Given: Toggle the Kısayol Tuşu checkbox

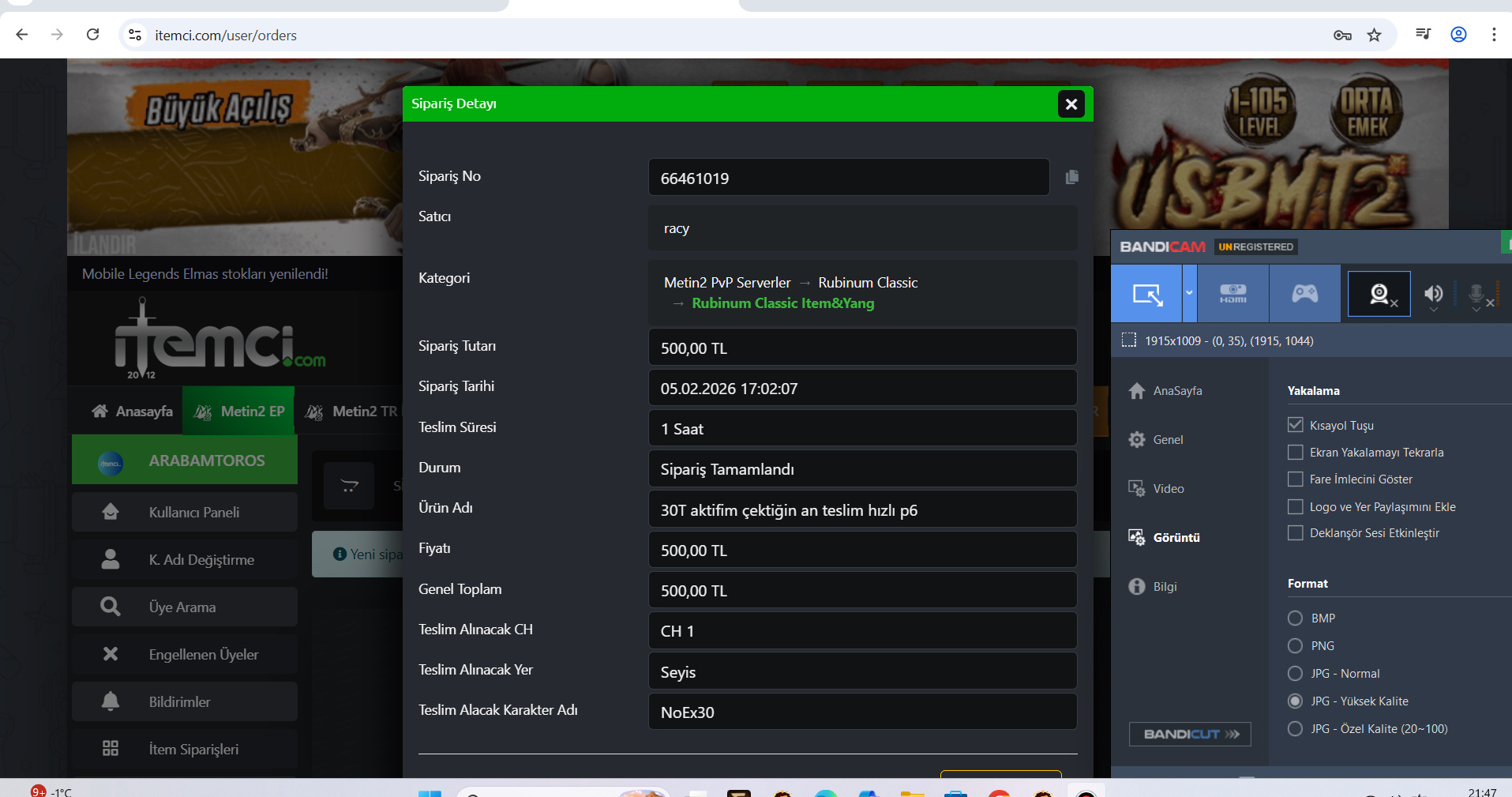Looking at the screenshot, I should coord(1295,425).
